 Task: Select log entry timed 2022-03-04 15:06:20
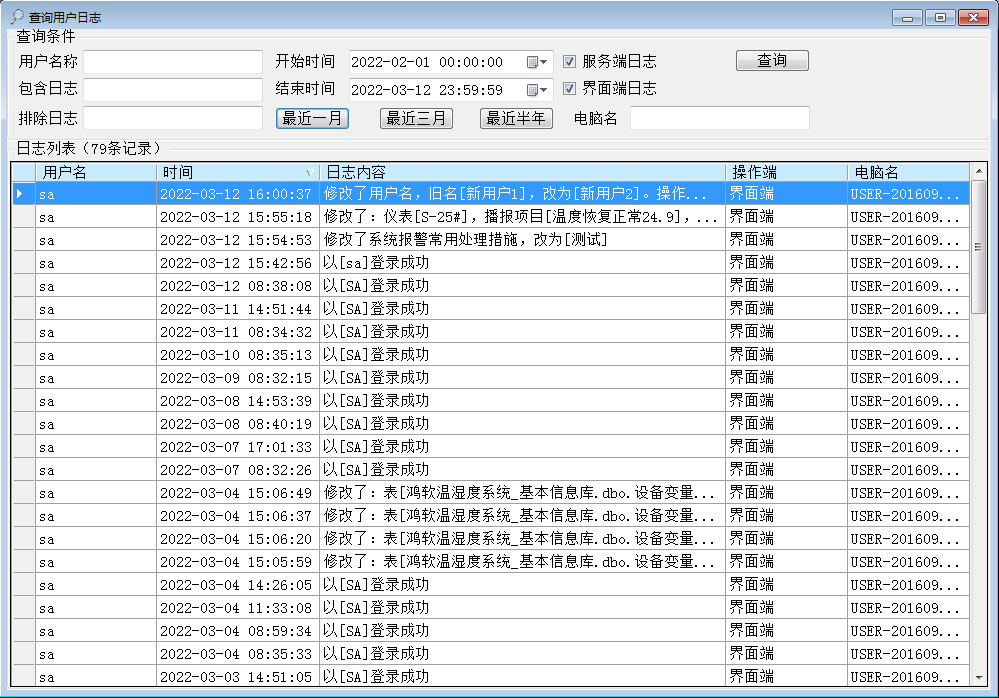click(491, 538)
